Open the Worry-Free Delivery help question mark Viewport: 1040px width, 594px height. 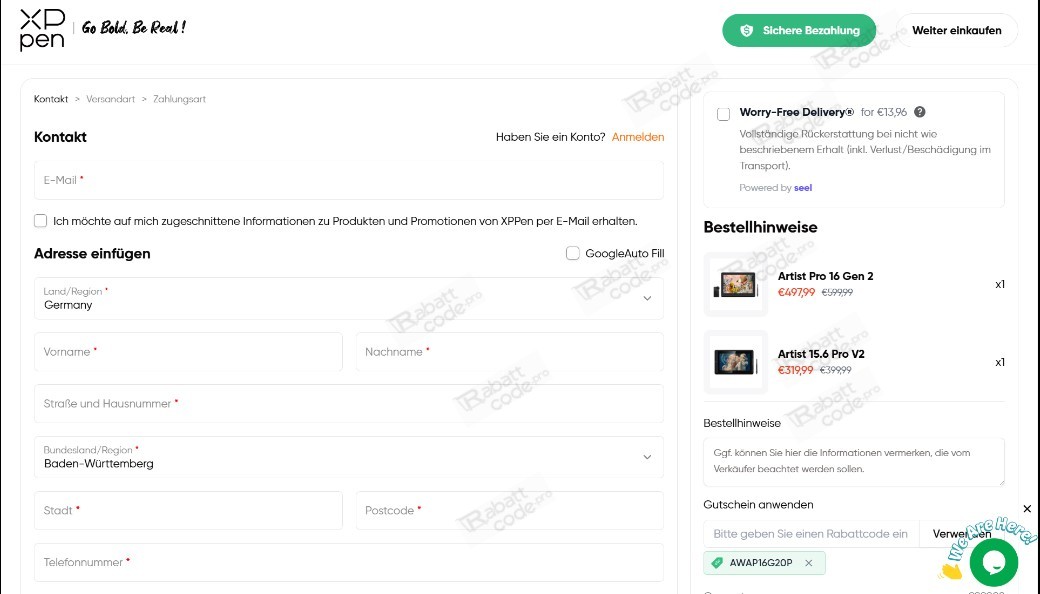click(x=919, y=112)
